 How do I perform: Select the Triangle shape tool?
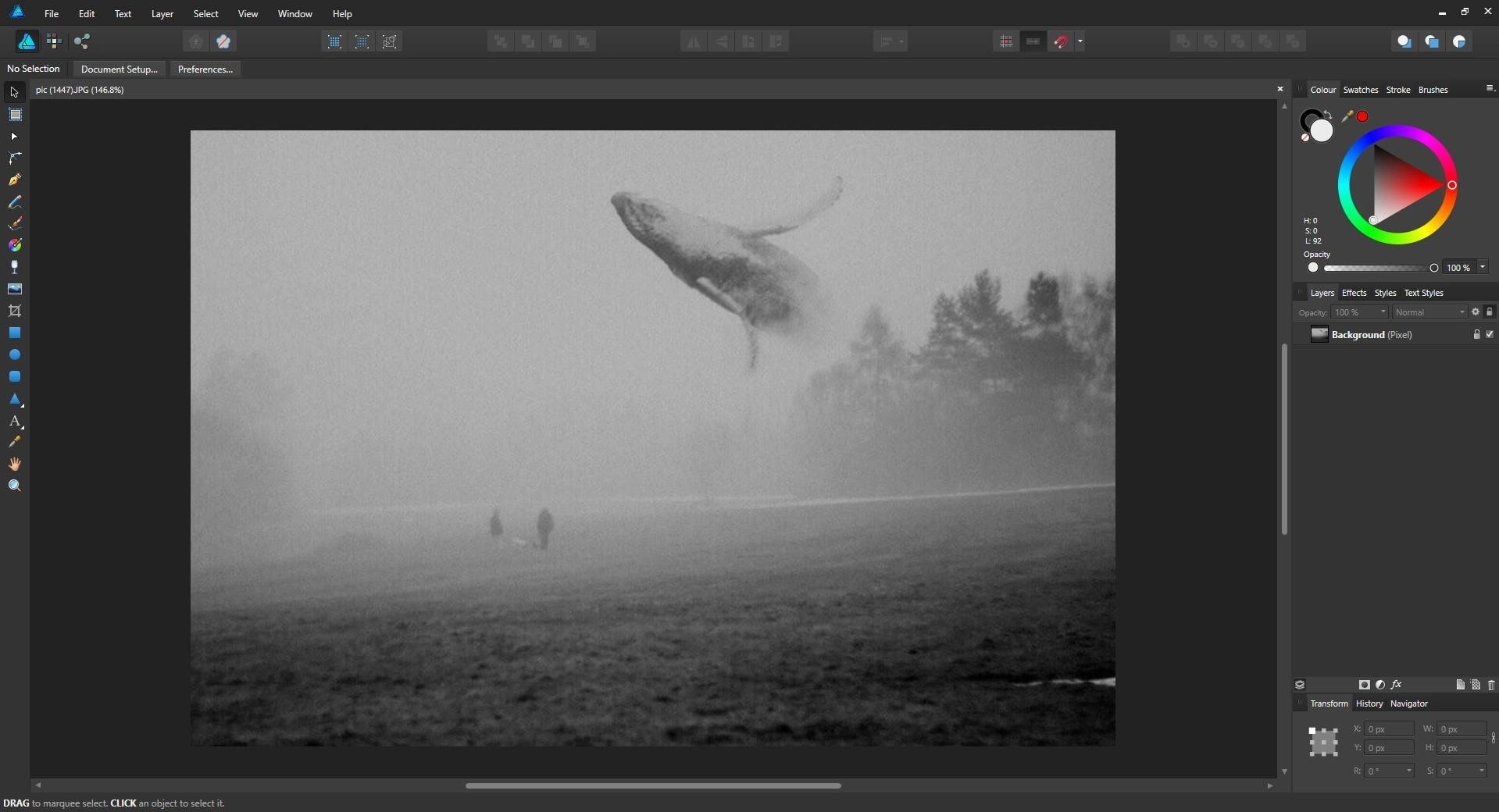pyautogui.click(x=14, y=399)
